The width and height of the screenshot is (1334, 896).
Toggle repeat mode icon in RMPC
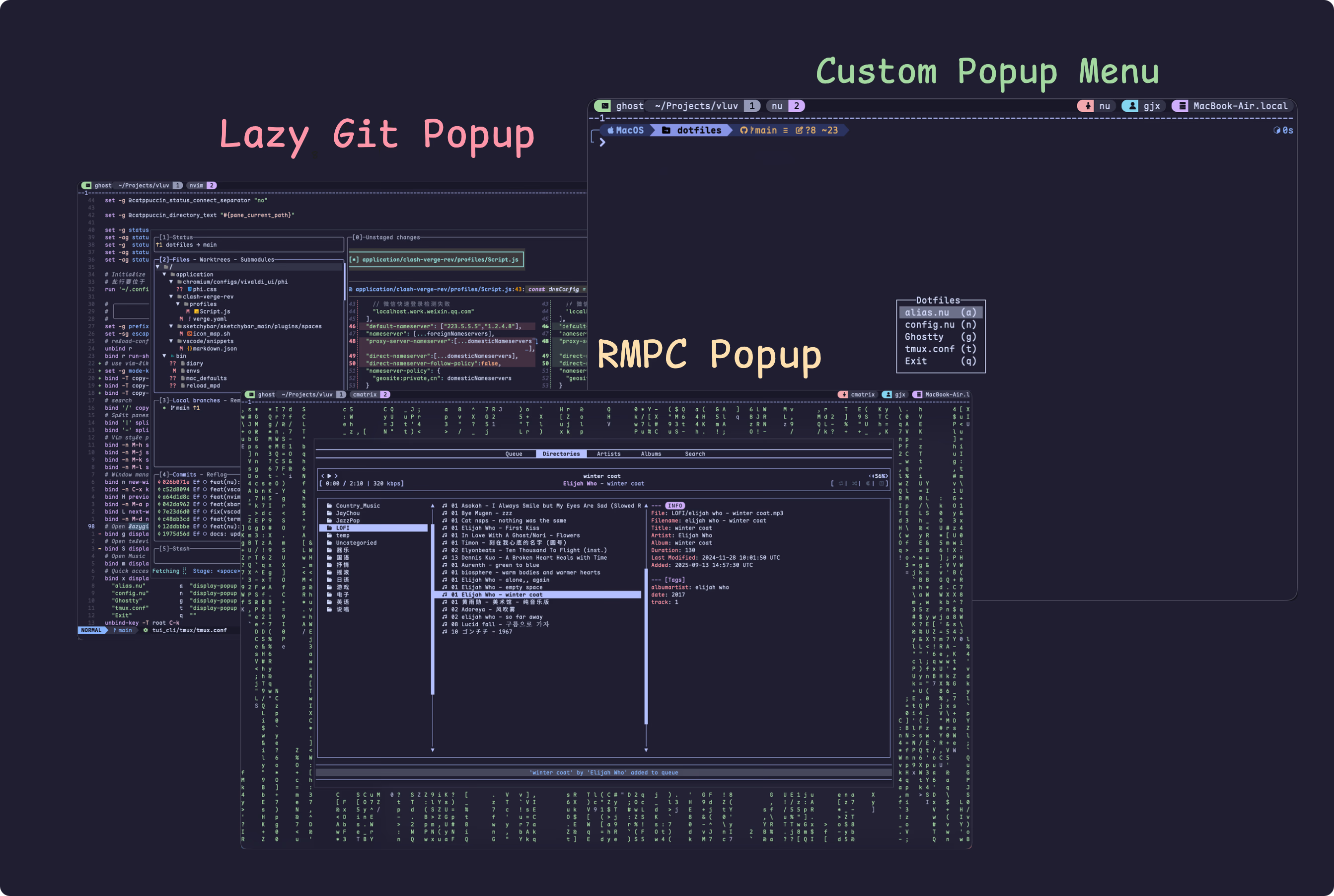pos(841,483)
